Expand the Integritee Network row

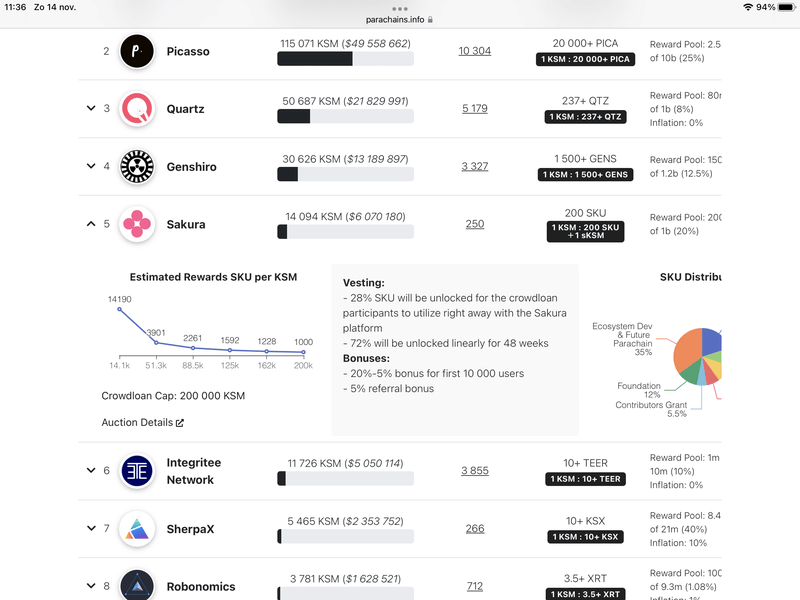click(90, 471)
